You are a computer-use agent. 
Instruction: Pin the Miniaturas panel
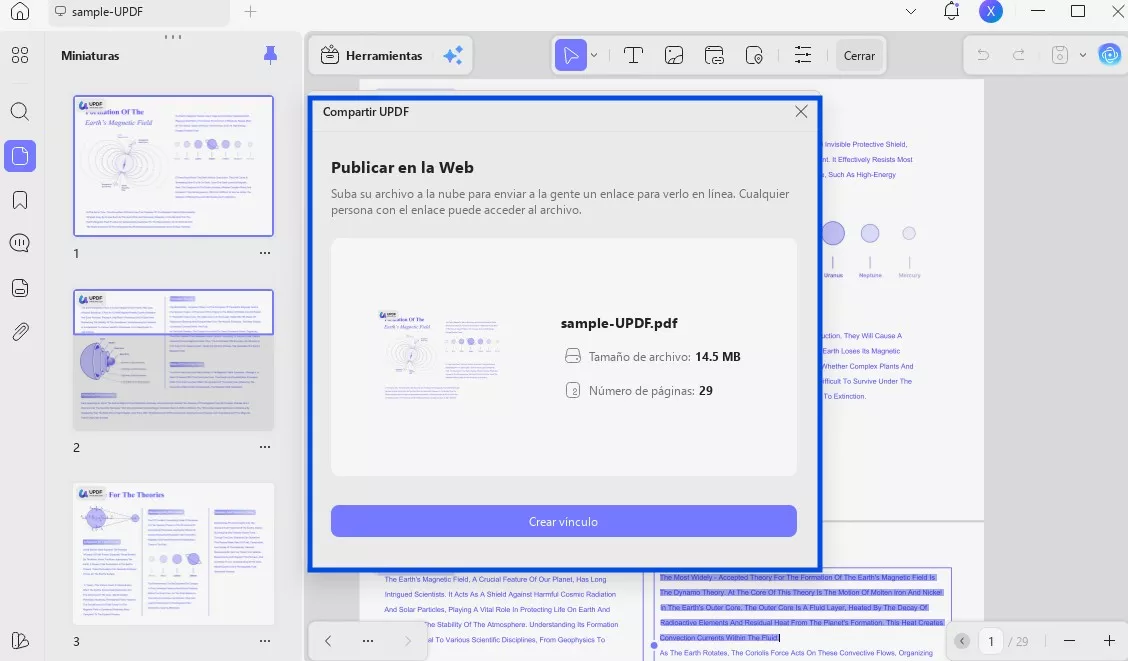point(270,55)
